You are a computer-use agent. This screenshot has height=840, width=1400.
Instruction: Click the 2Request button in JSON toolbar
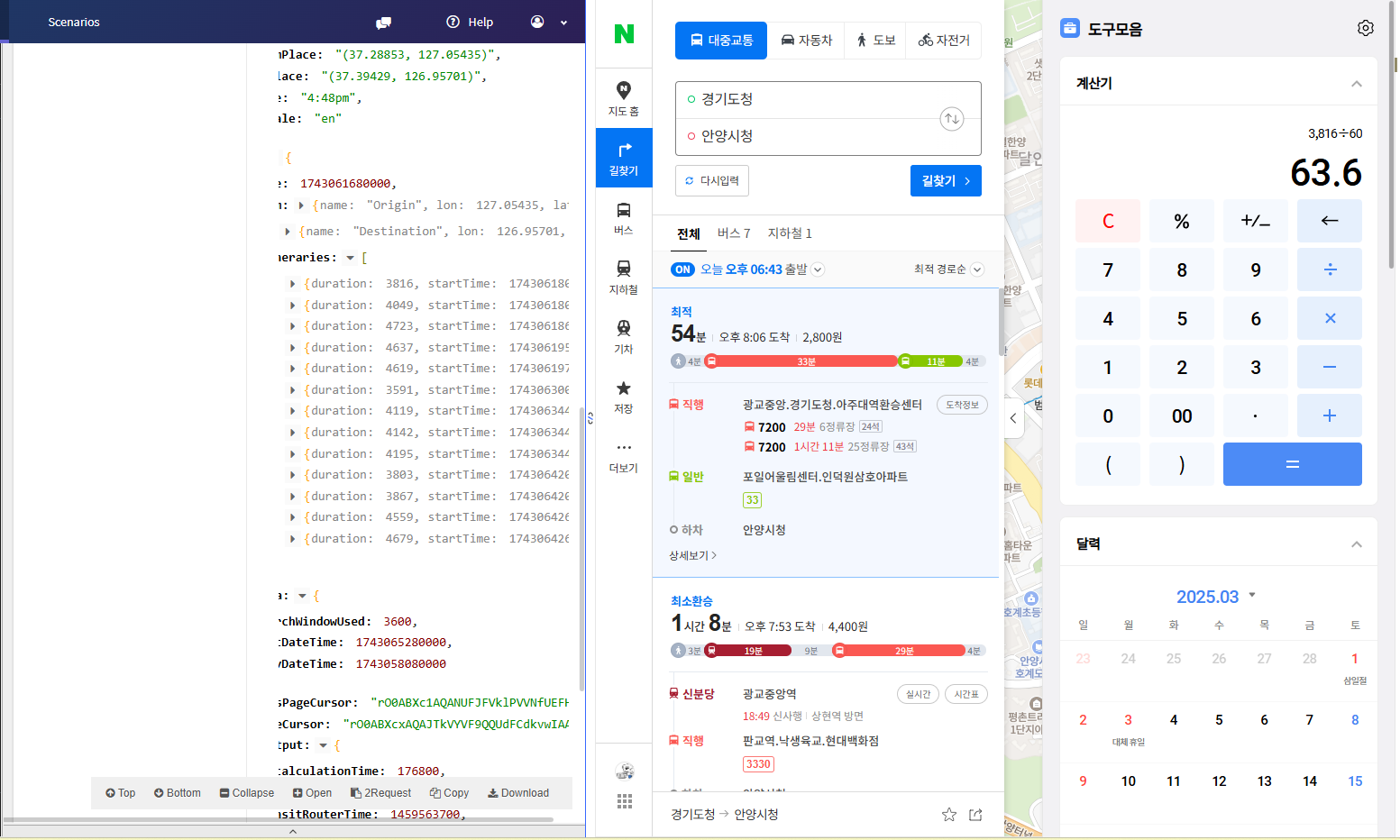click(380, 793)
